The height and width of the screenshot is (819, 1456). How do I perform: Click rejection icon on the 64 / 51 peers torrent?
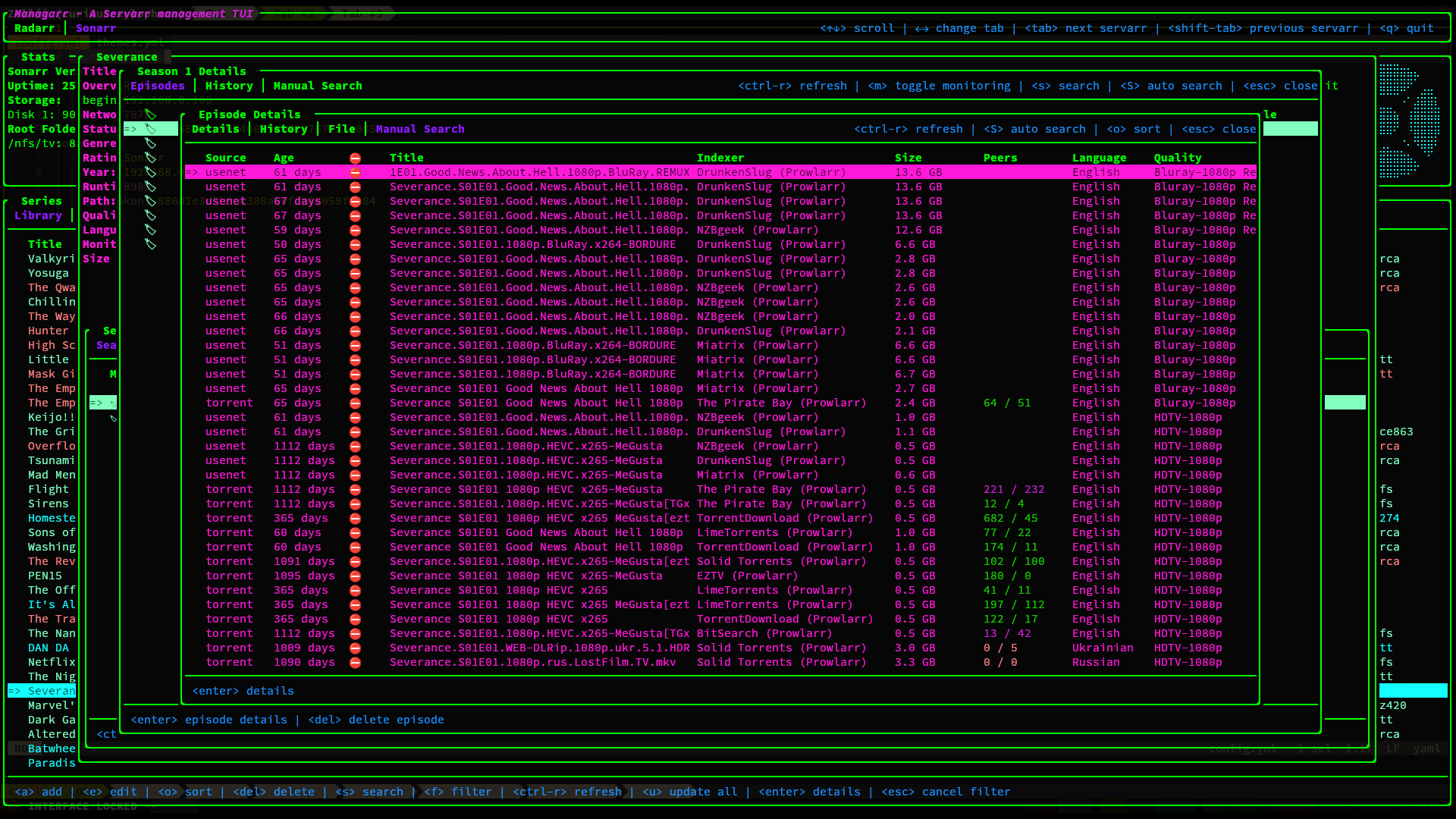(355, 403)
